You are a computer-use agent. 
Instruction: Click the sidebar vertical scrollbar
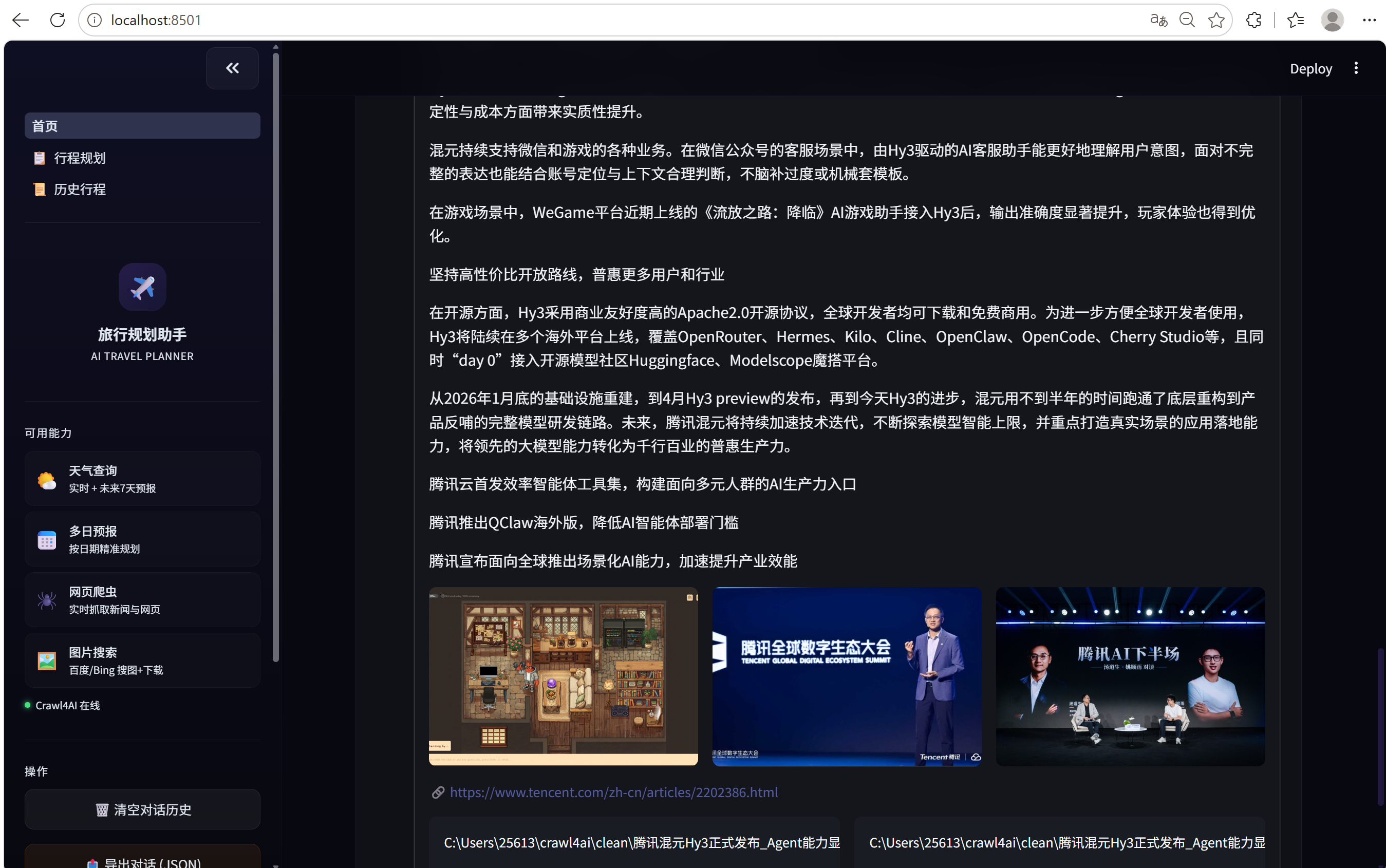click(275, 357)
